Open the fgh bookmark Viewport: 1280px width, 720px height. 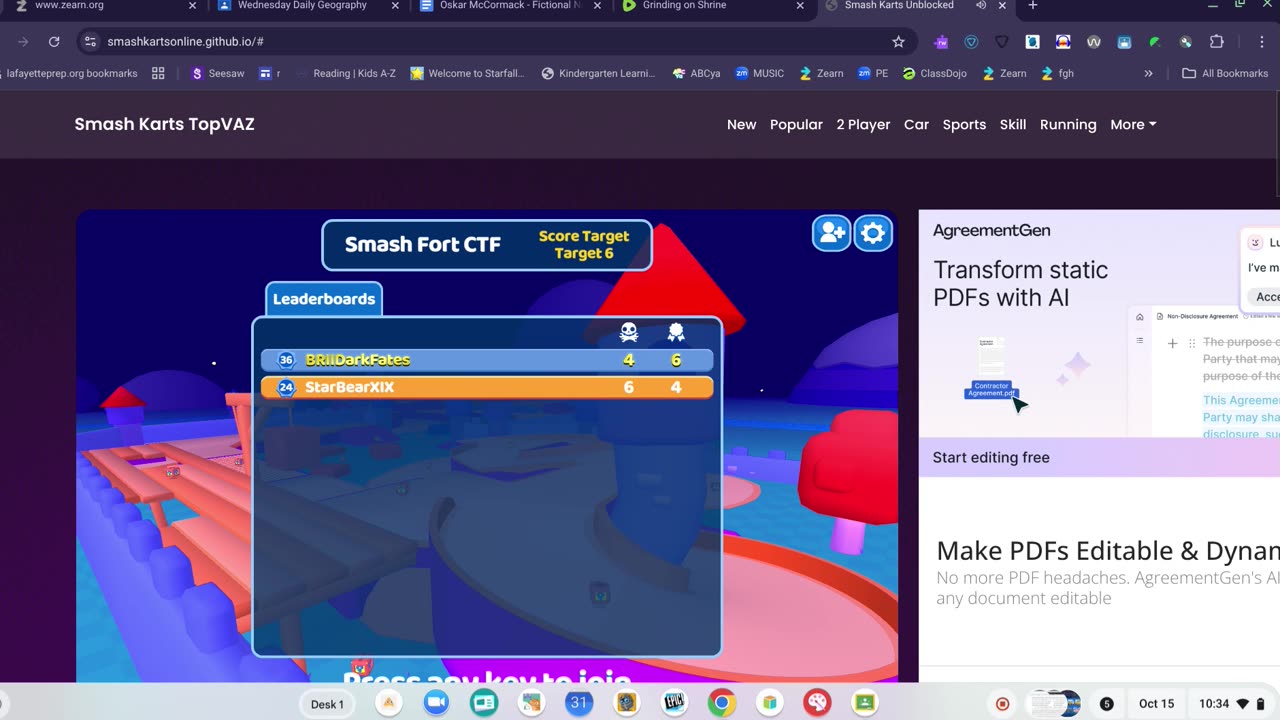pyautogui.click(x=1057, y=73)
